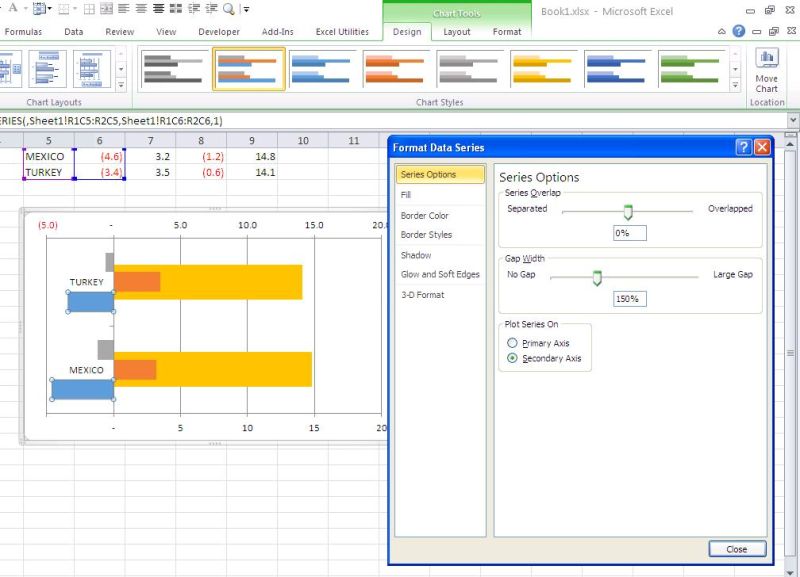The width and height of the screenshot is (800, 577).
Task: Expand the borders dropdown on the Quick Access Toolbar
Action: 75,8
